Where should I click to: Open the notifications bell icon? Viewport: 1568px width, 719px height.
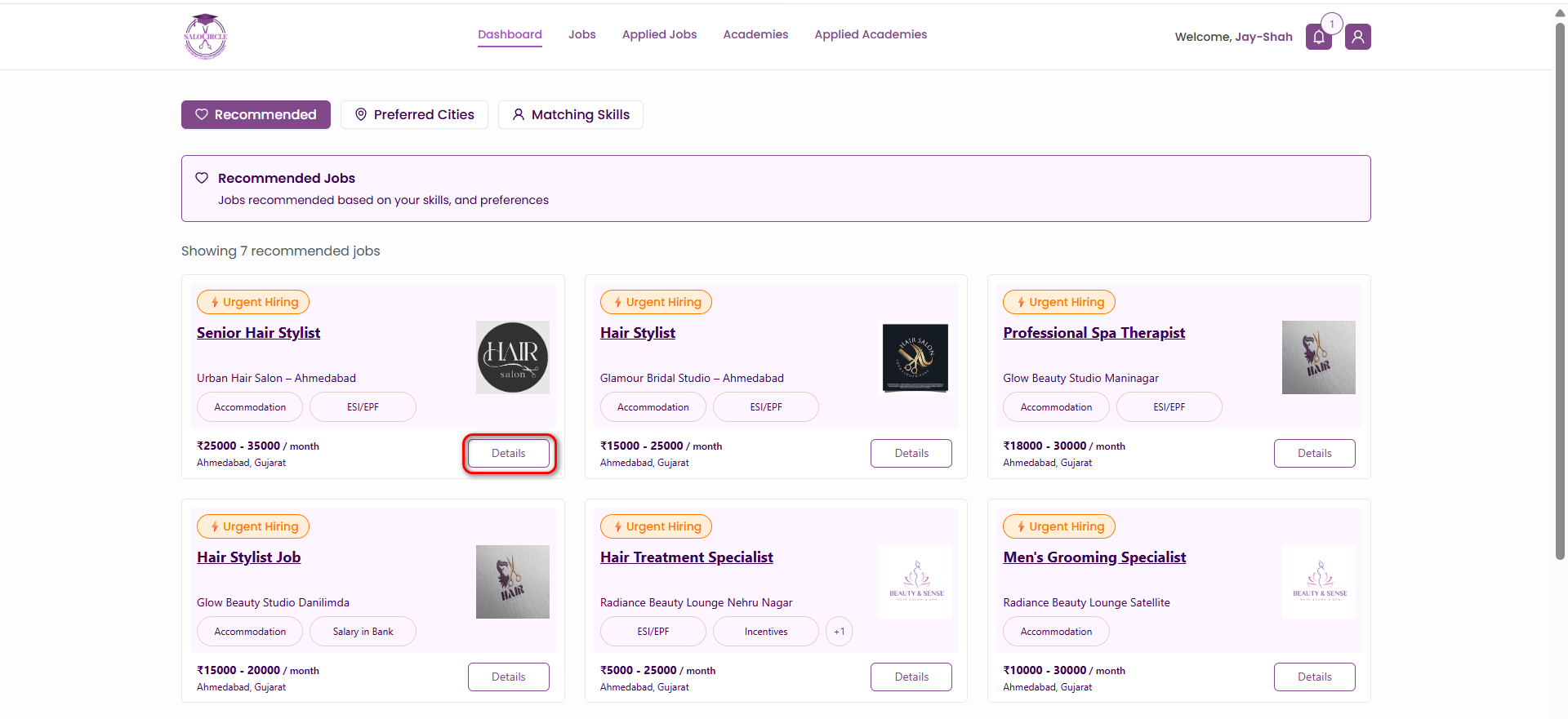click(x=1318, y=37)
